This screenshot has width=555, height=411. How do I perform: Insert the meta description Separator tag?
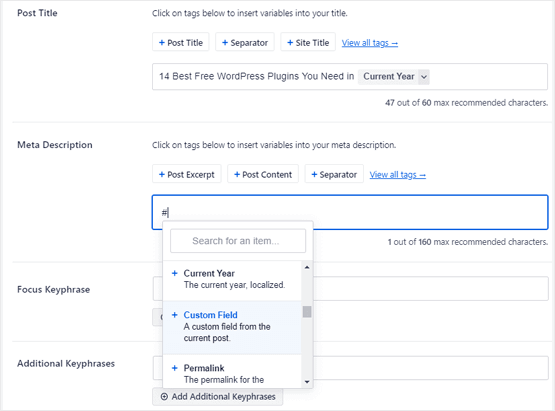pos(334,174)
